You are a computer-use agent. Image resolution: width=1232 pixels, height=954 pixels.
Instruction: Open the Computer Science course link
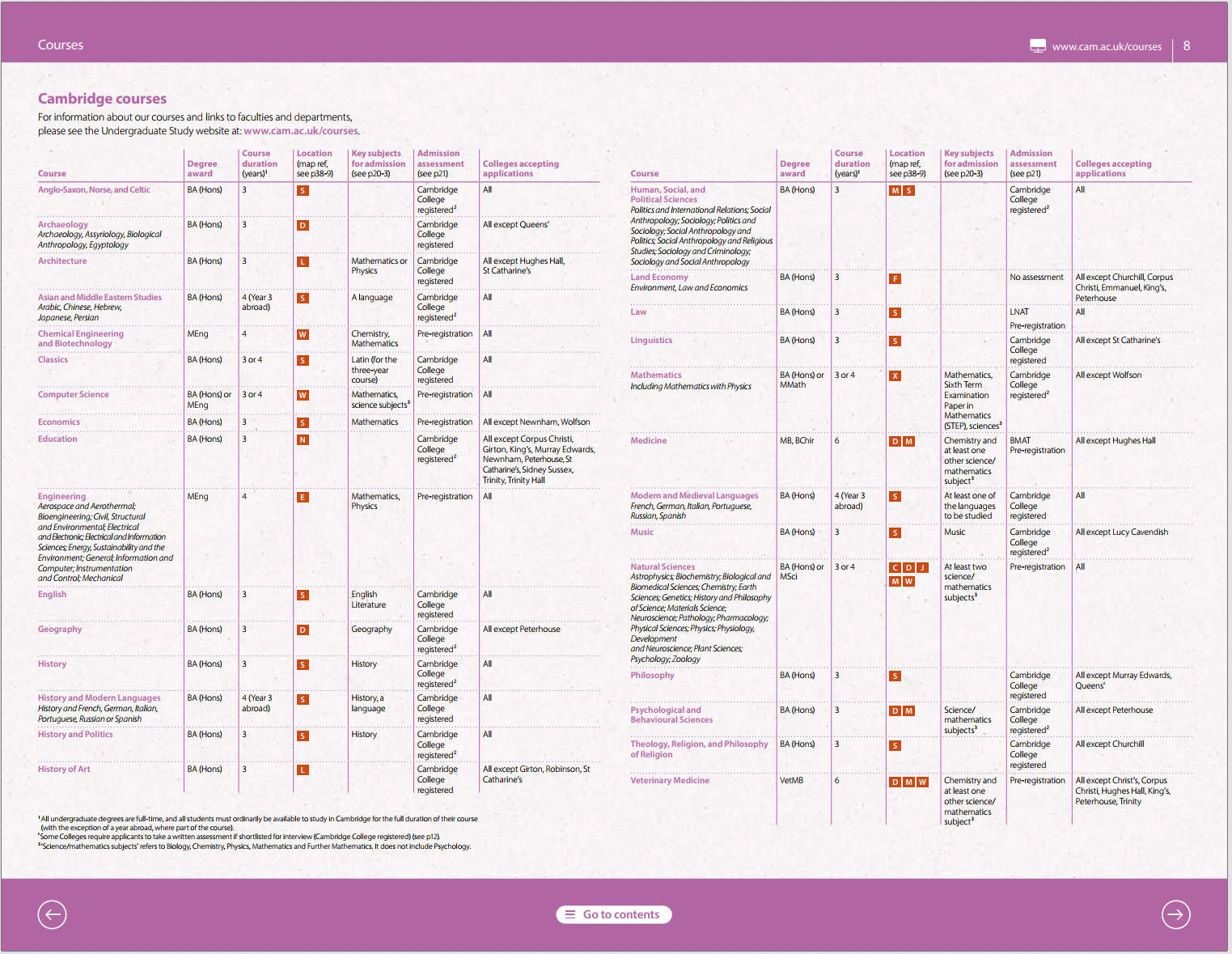point(73,395)
